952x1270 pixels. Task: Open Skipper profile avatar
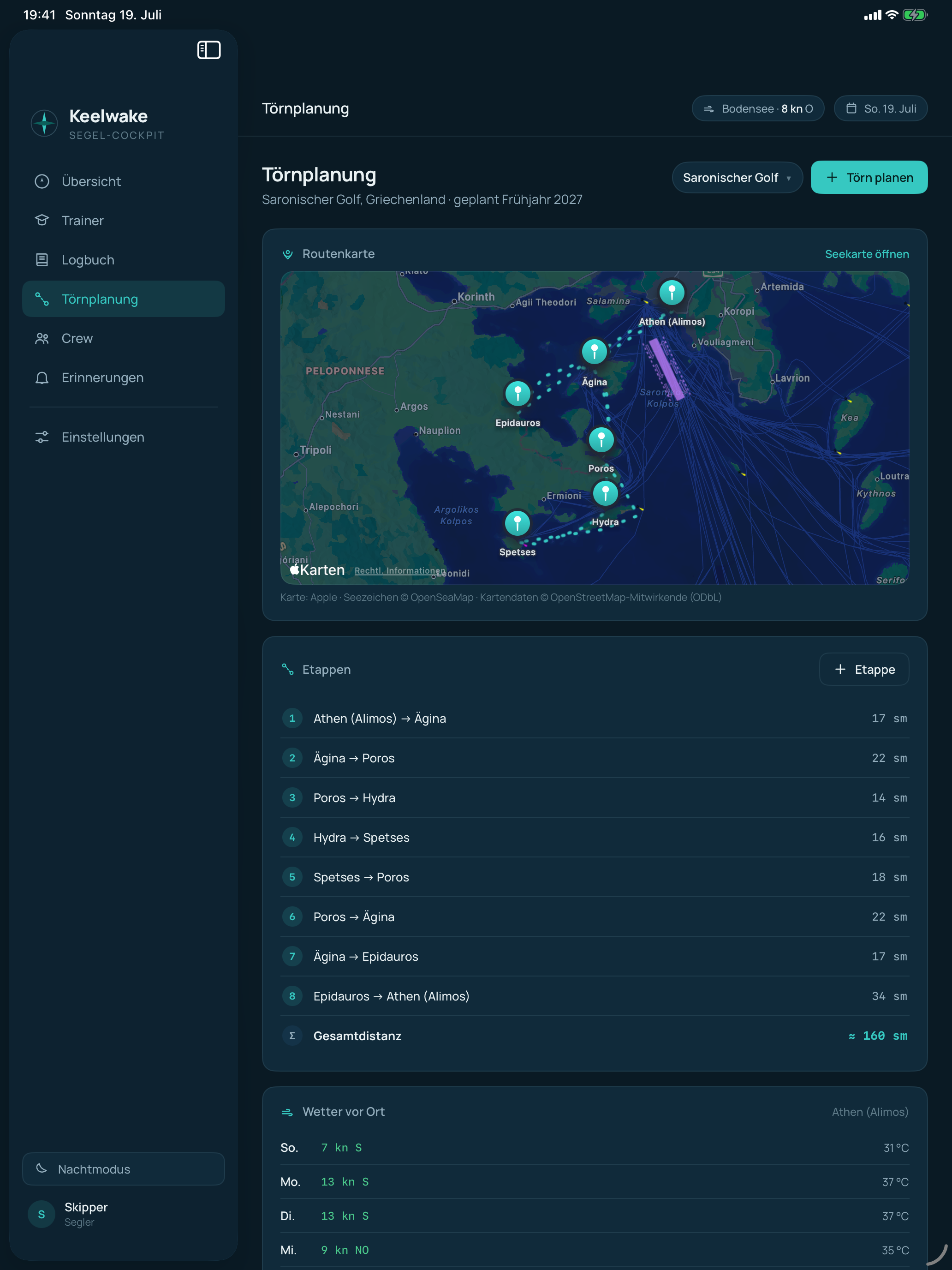[x=42, y=1214]
